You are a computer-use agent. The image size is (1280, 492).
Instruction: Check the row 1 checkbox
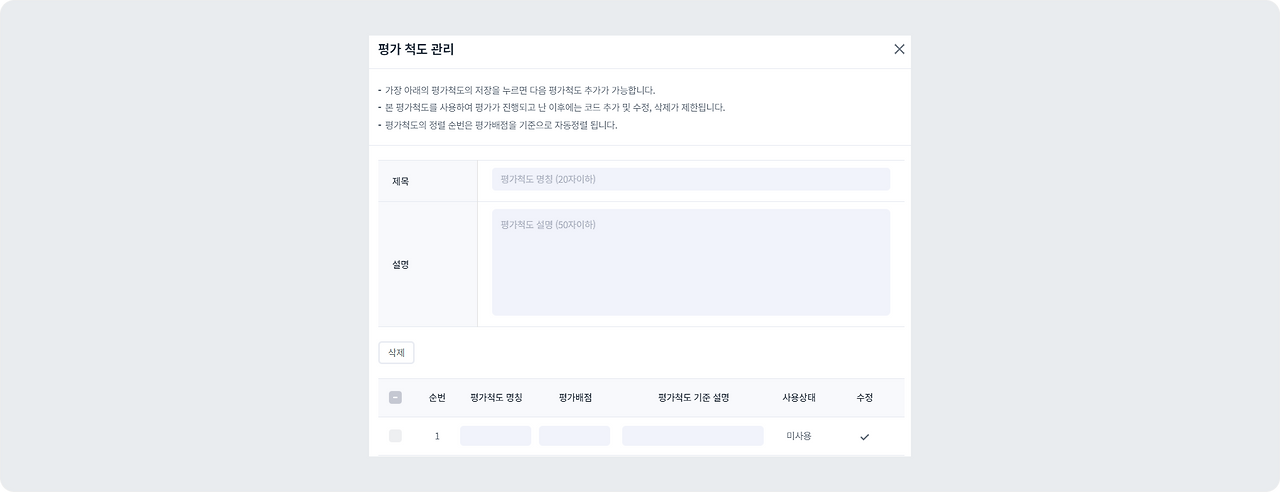395,436
